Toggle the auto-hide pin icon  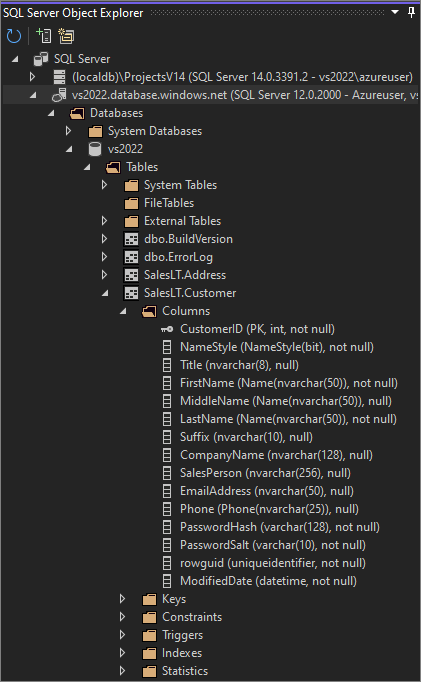pyautogui.click(x=411, y=12)
